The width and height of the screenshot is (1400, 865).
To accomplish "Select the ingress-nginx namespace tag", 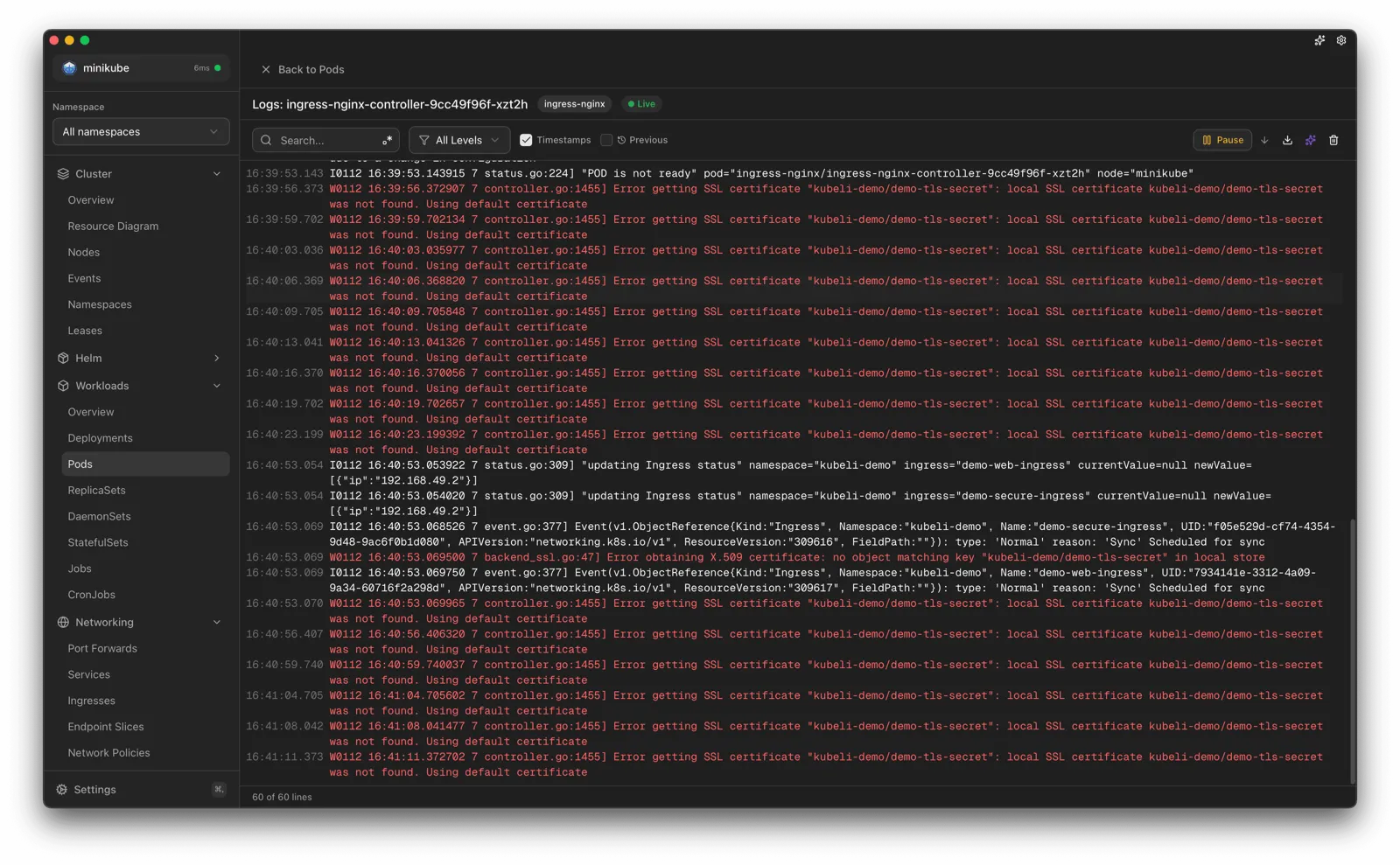I will pyautogui.click(x=574, y=103).
